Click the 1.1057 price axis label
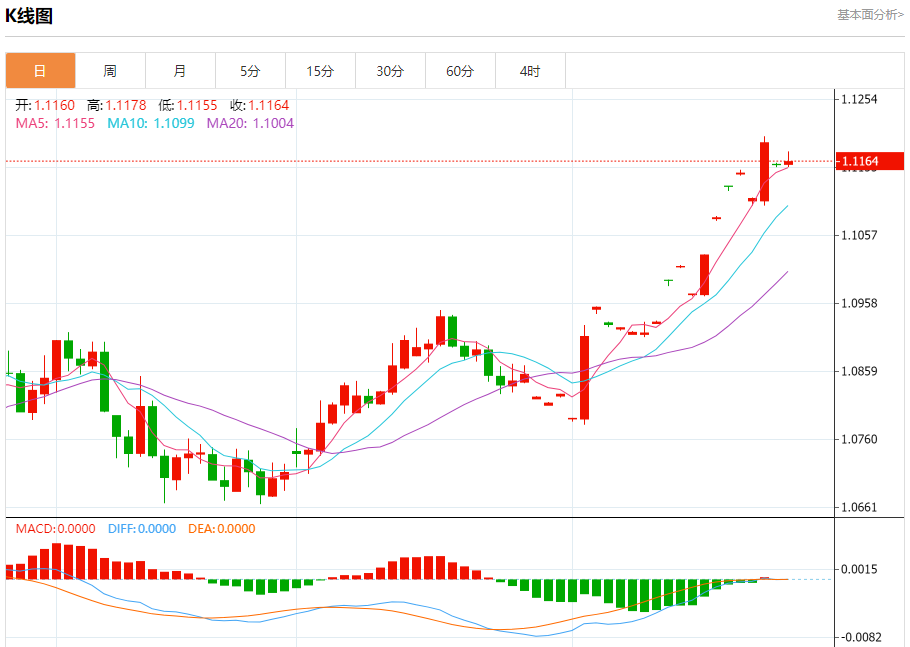 (x=859, y=235)
